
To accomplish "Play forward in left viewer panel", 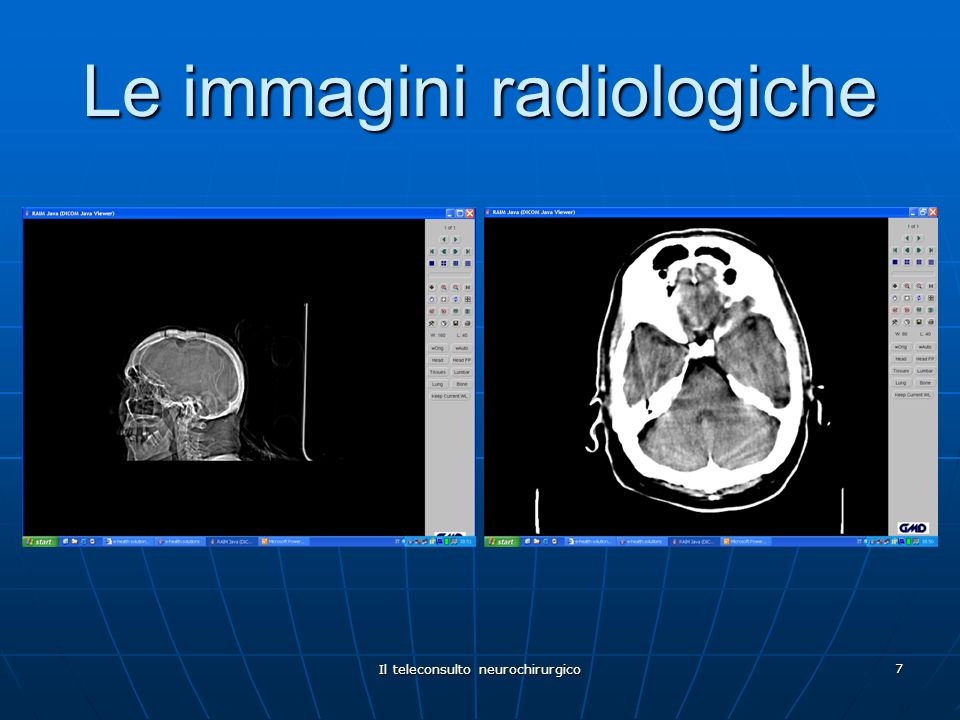I will [x=456, y=251].
